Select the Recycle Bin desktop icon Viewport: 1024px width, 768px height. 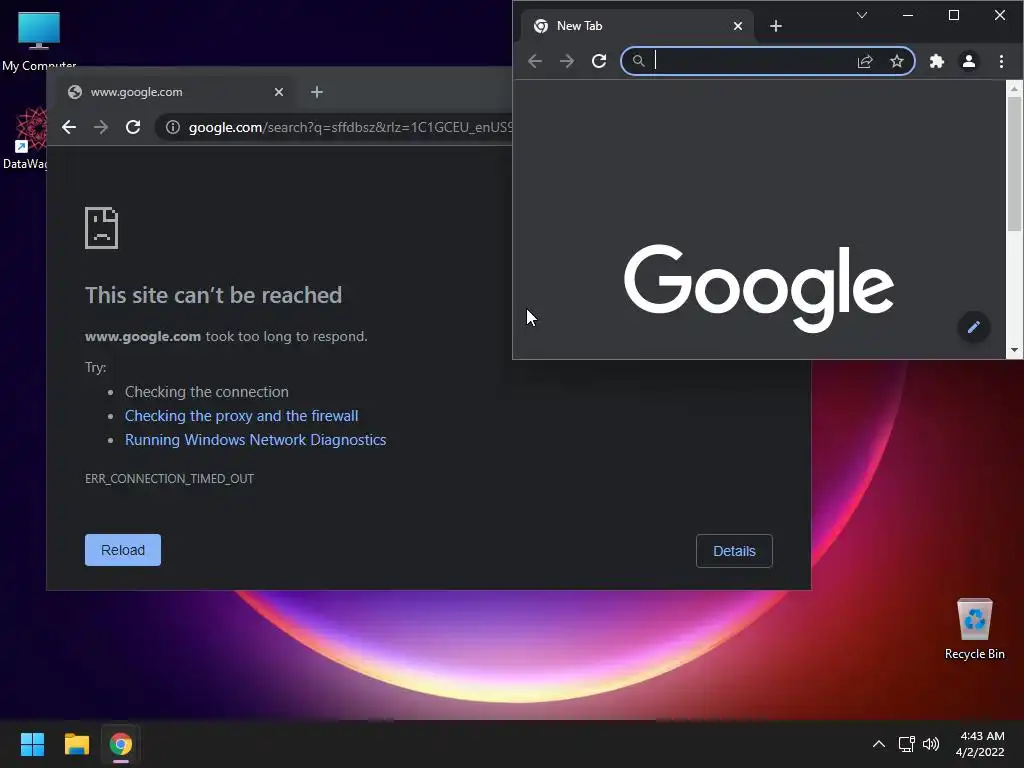point(974,630)
